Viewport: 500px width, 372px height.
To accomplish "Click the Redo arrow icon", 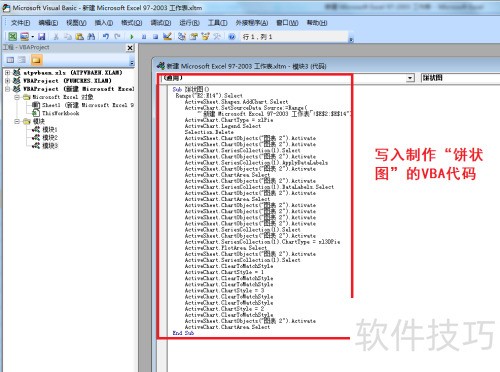I will [117, 36].
